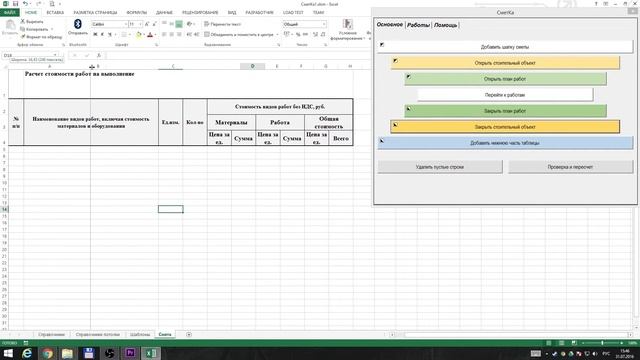Switch to Помощь tab in Сметка panel
The width and height of the screenshot is (640, 360).
[x=445, y=25]
